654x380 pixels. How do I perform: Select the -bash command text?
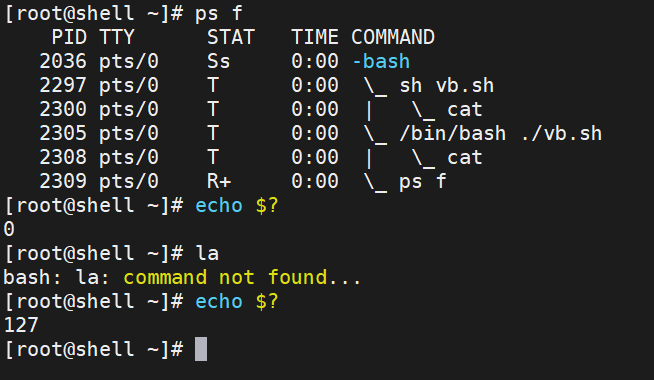381,61
